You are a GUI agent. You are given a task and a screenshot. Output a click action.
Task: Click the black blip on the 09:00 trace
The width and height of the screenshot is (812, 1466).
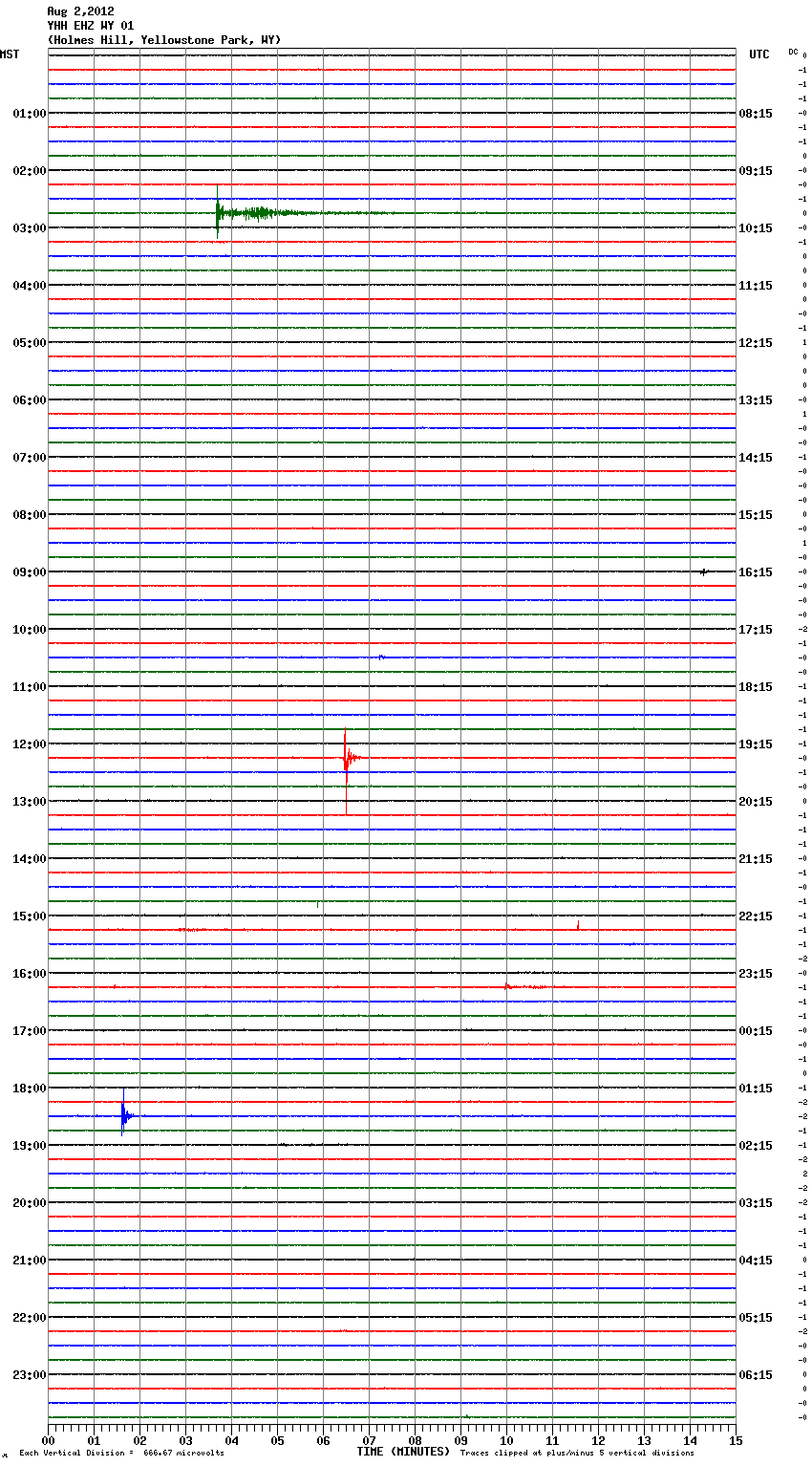(704, 571)
